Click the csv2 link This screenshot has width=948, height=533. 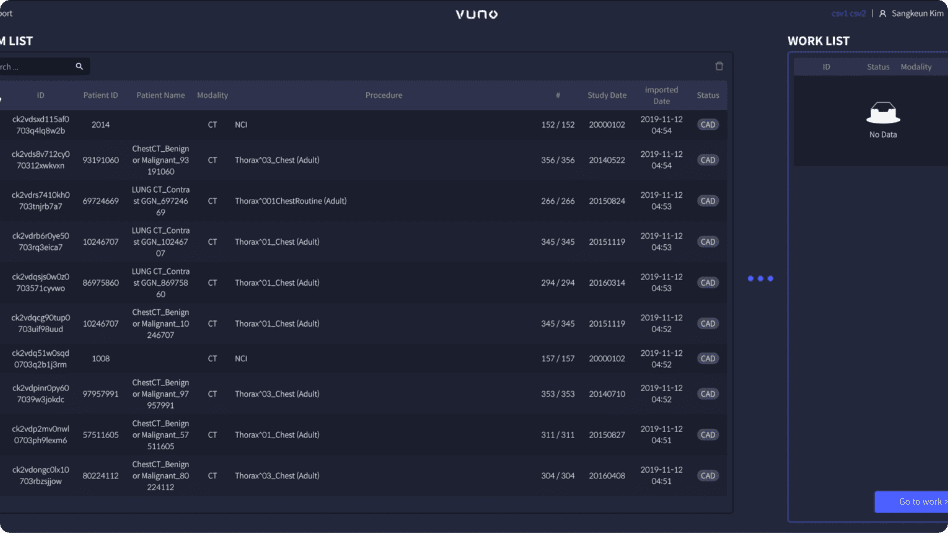858,14
